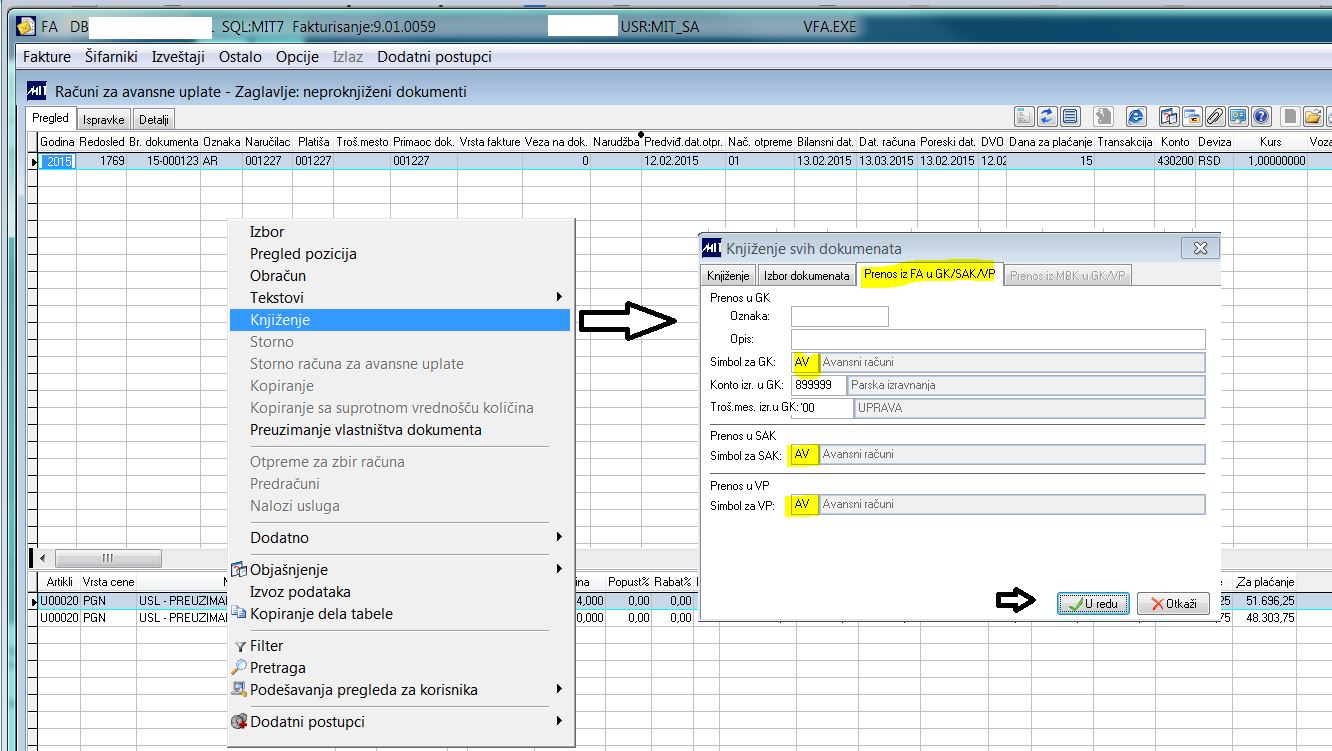The width and height of the screenshot is (1332, 751).
Task: Click the Oznaka input field
Action: pos(839,317)
